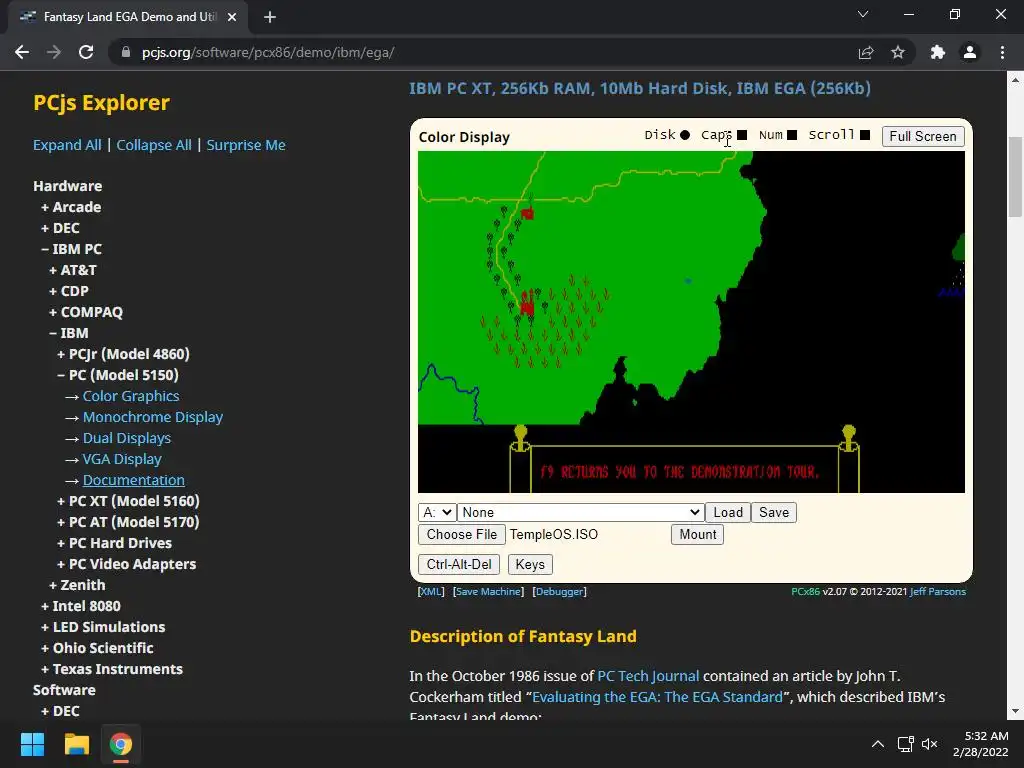Image resolution: width=1024 pixels, height=768 pixels.
Task: Expand the DEC item under Hardware
Action: click(x=60, y=228)
